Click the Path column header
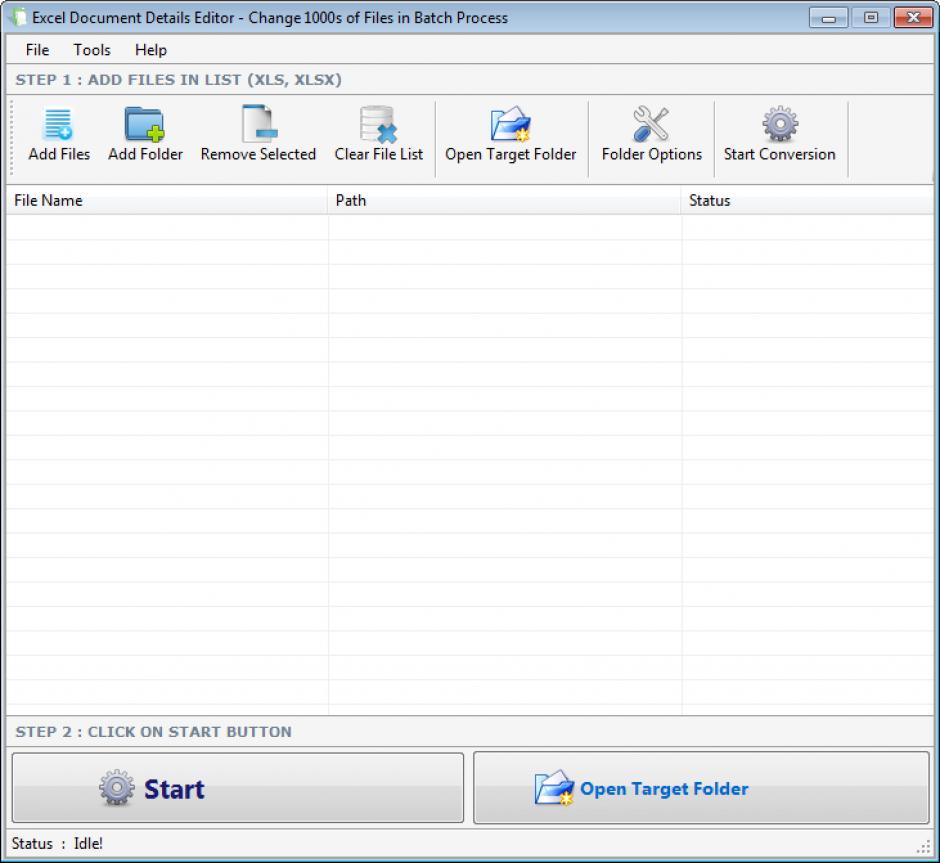The image size is (940, 863). pyautogui.click(x=504, y=201)
